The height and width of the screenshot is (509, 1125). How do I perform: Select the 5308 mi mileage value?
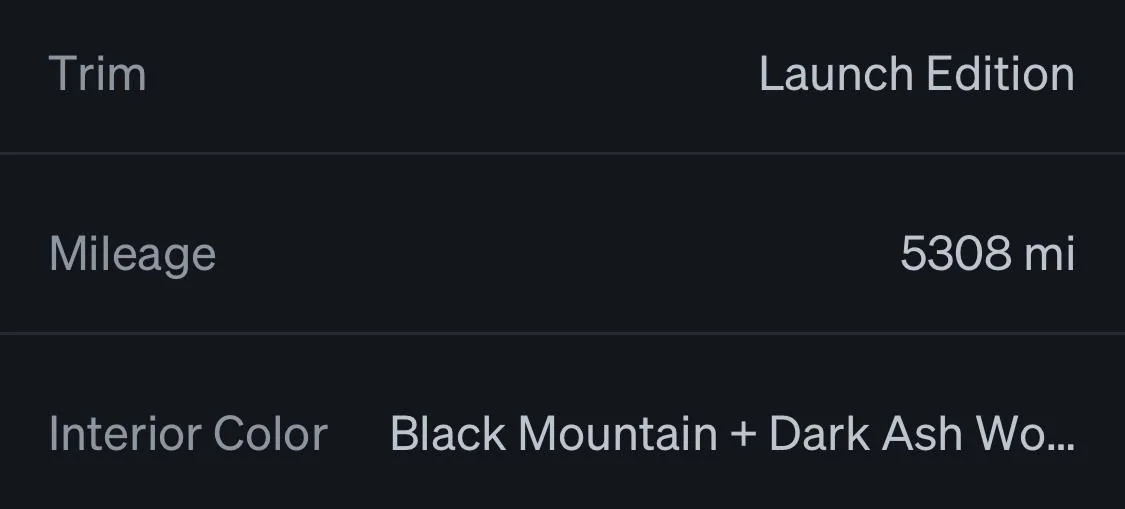(x=987, y=254)
